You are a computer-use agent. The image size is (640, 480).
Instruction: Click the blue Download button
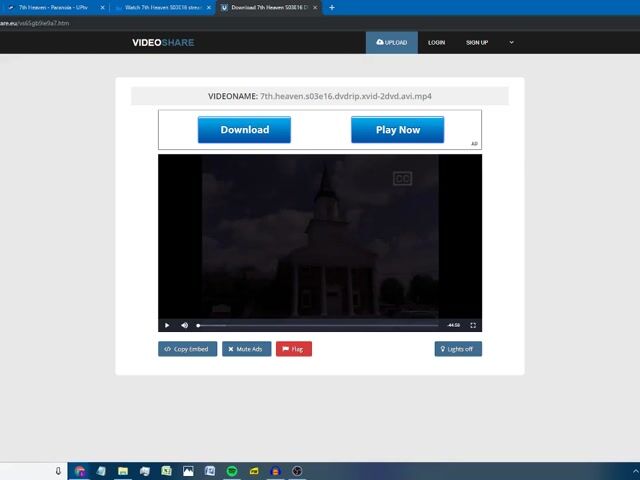coord(244,130)
